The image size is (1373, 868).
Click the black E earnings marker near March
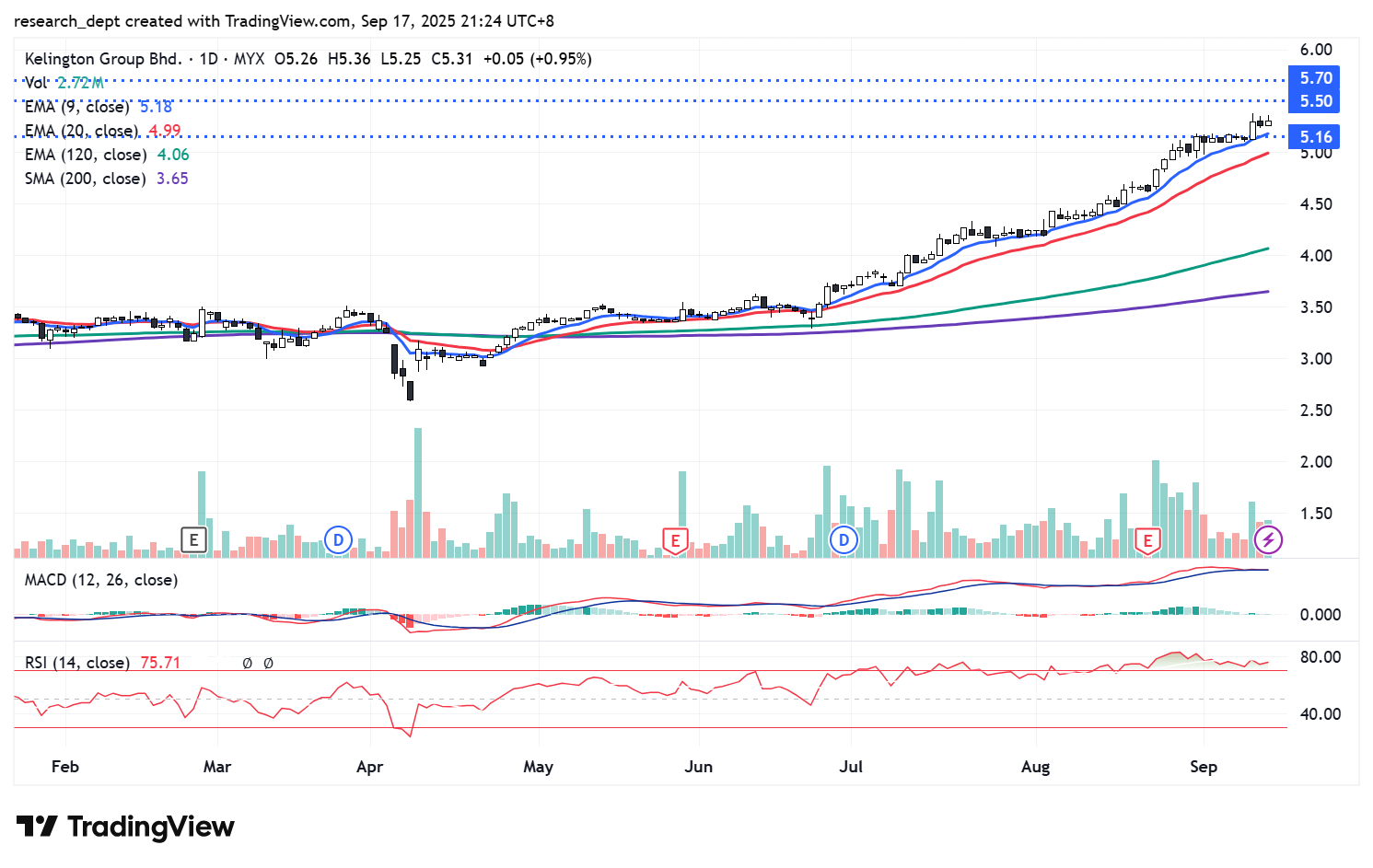[193, 540]
